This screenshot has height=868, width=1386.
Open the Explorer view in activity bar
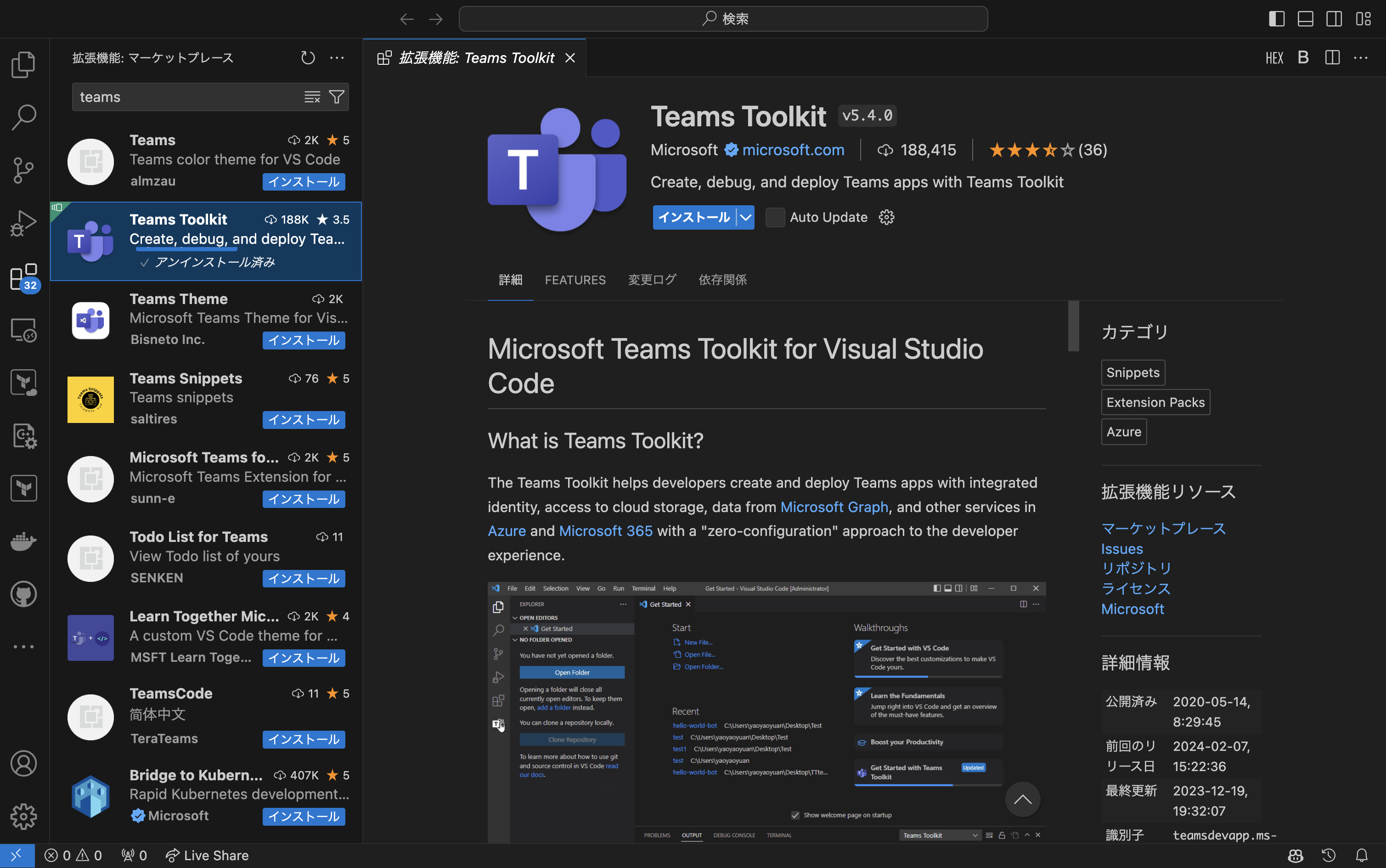23,64
